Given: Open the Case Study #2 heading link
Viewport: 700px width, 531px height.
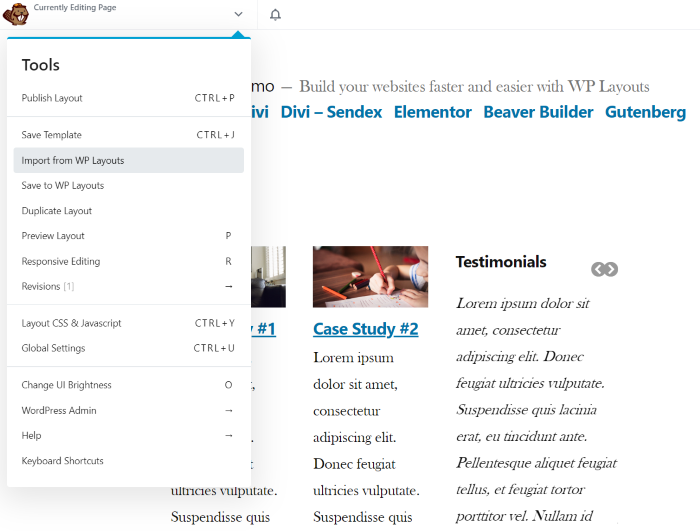Looking at the screenshot, I should tap(366, 329).
